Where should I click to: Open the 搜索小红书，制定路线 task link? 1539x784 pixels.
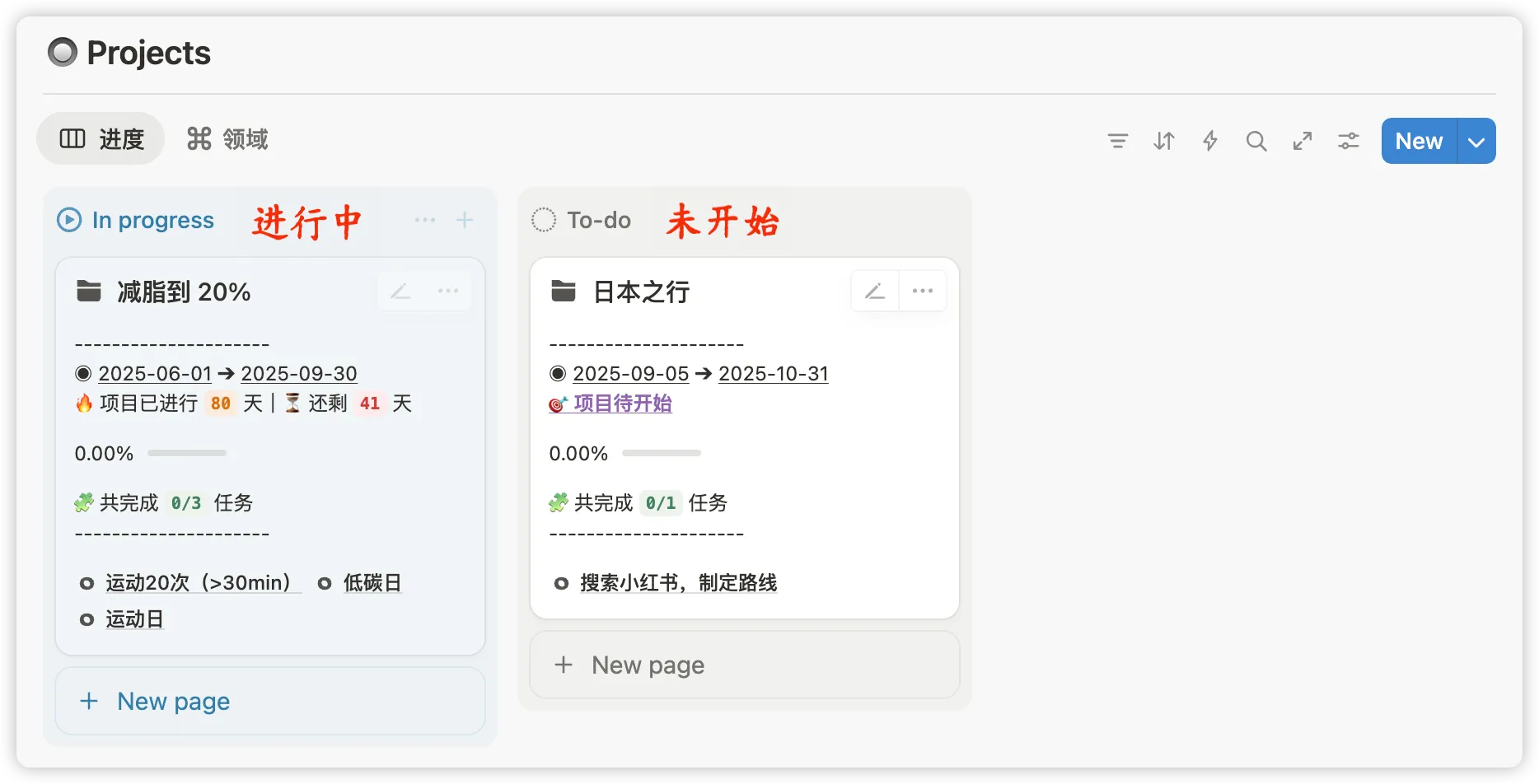[x=678, y=583]
